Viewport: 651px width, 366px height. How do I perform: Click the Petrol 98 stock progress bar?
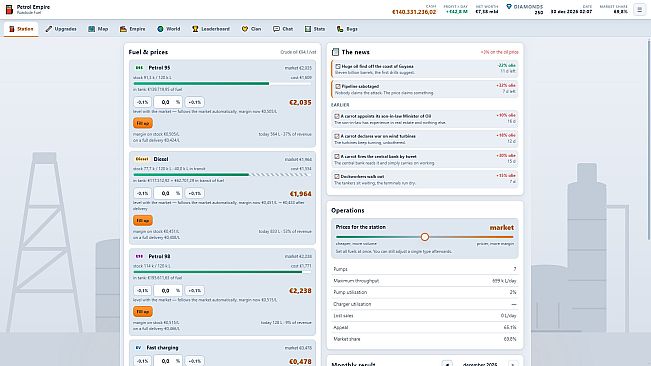222,272
